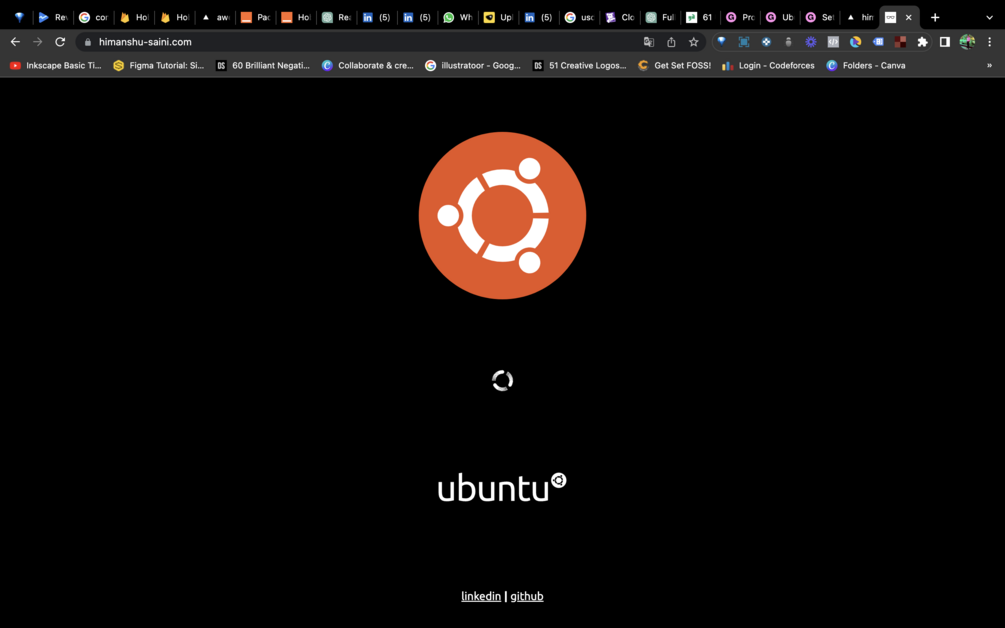Image resolution: width=1005 pixels, height=628 pixels.
Task: Click the red checkered extension icon
Action: [x=900, y=42]
